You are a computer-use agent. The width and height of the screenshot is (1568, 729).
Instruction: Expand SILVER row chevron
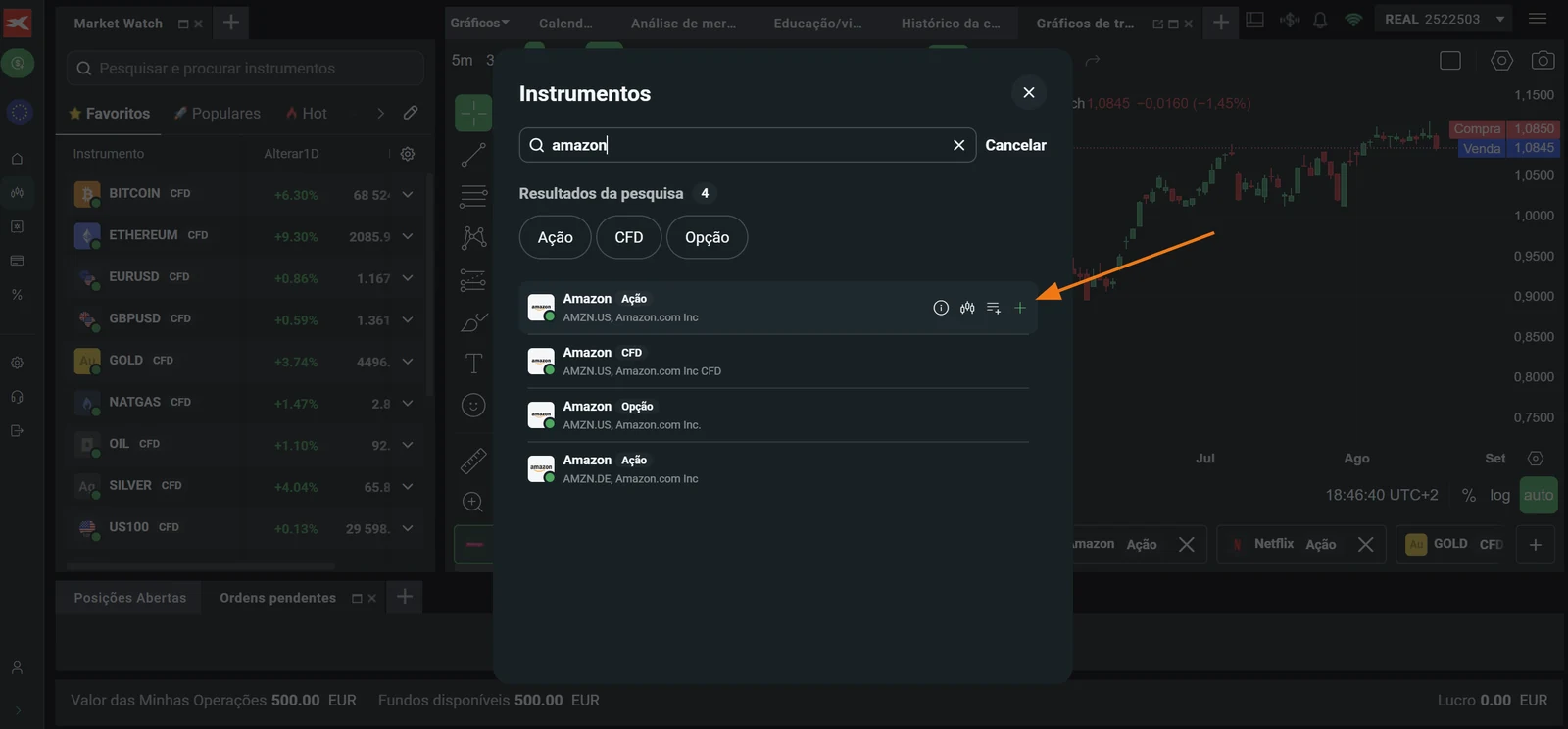click(408, 486)
